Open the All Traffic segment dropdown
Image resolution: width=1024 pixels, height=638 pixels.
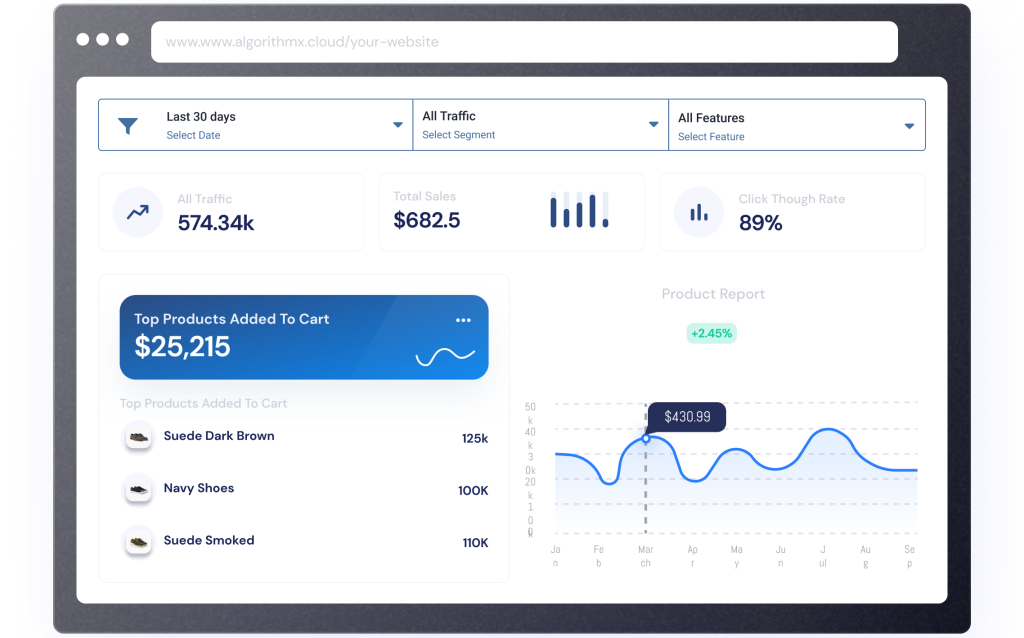(x=653, y=125)
